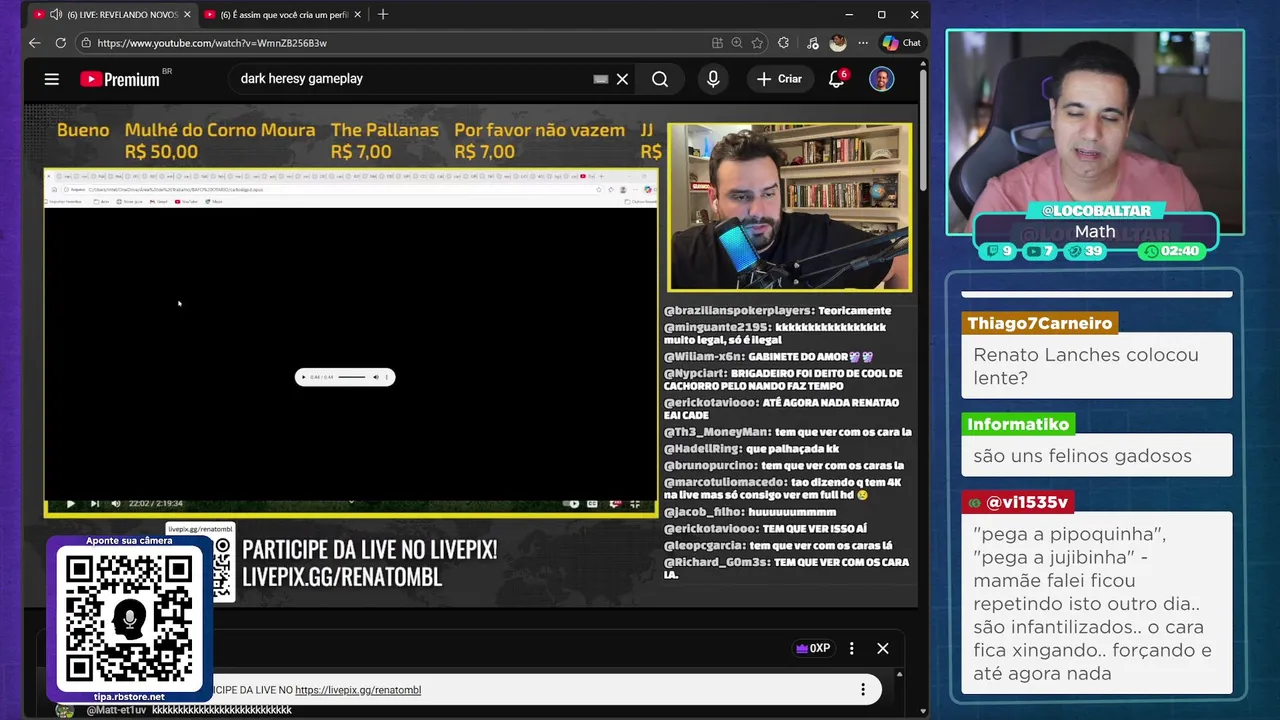Open a new browser tab

click(383, 15)
